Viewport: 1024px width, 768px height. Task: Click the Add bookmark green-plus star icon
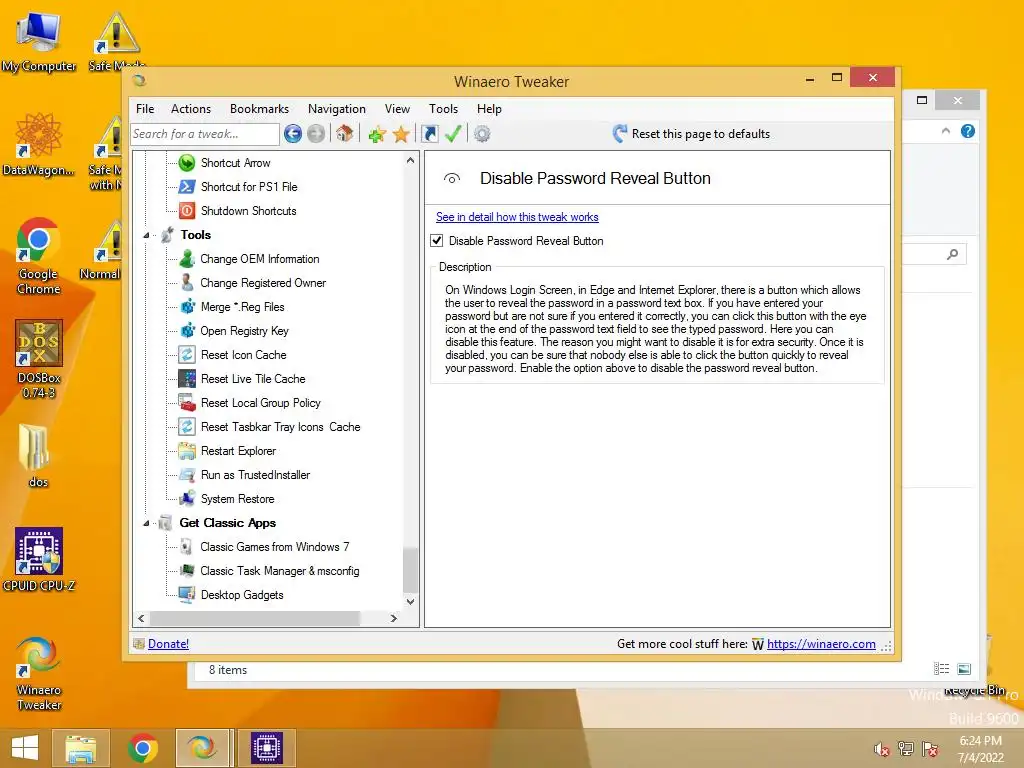click(377, 135)
